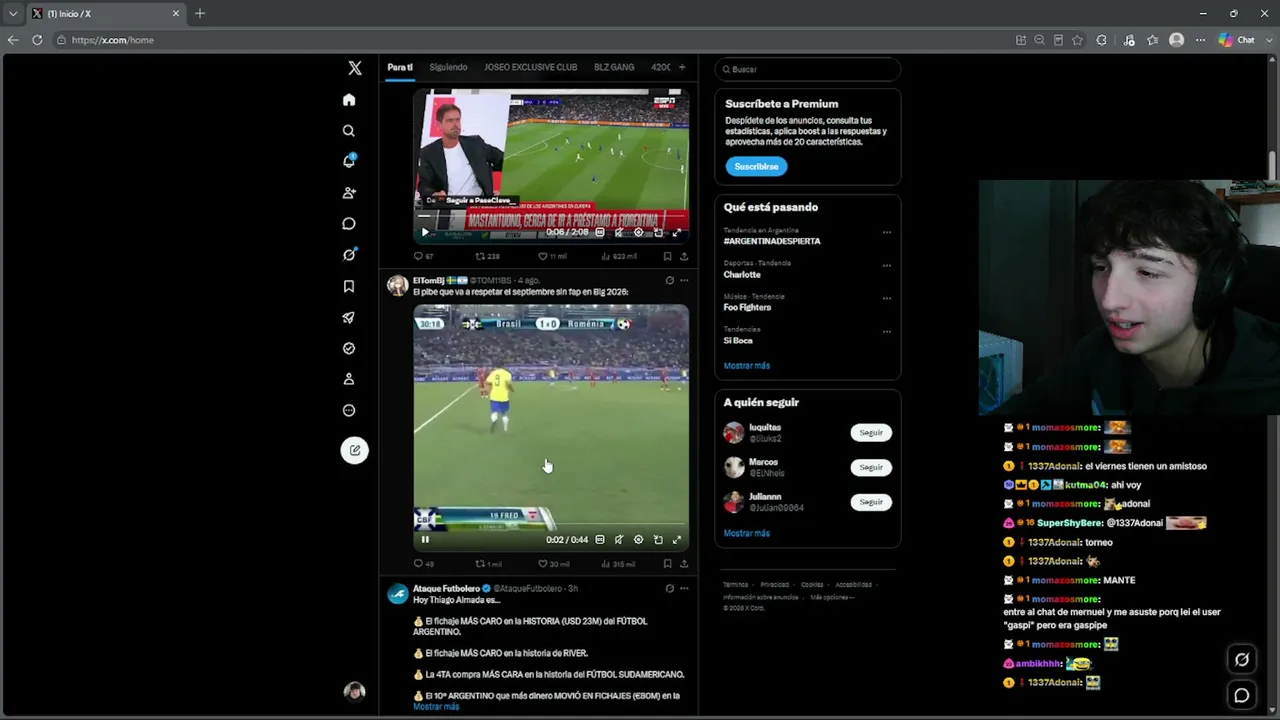Open options for the Foo Fighters trend
This screenshot has height=720, width=1280.
click(x=887, y=298)
